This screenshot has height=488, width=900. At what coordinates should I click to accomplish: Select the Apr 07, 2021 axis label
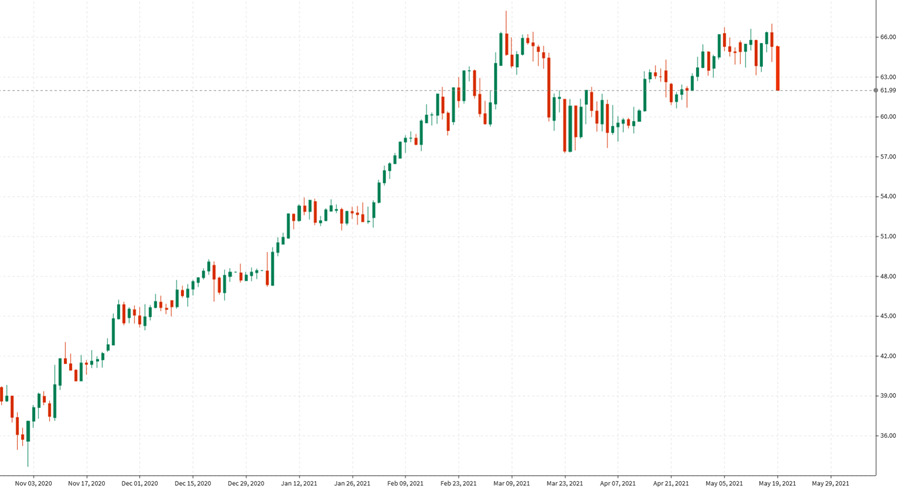coord(618,483)
